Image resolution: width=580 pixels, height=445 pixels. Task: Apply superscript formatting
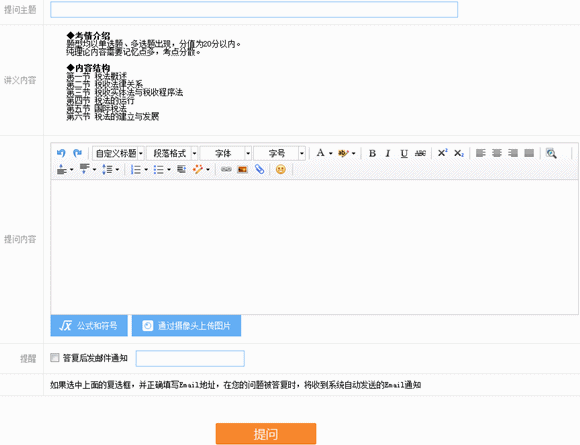442,153
